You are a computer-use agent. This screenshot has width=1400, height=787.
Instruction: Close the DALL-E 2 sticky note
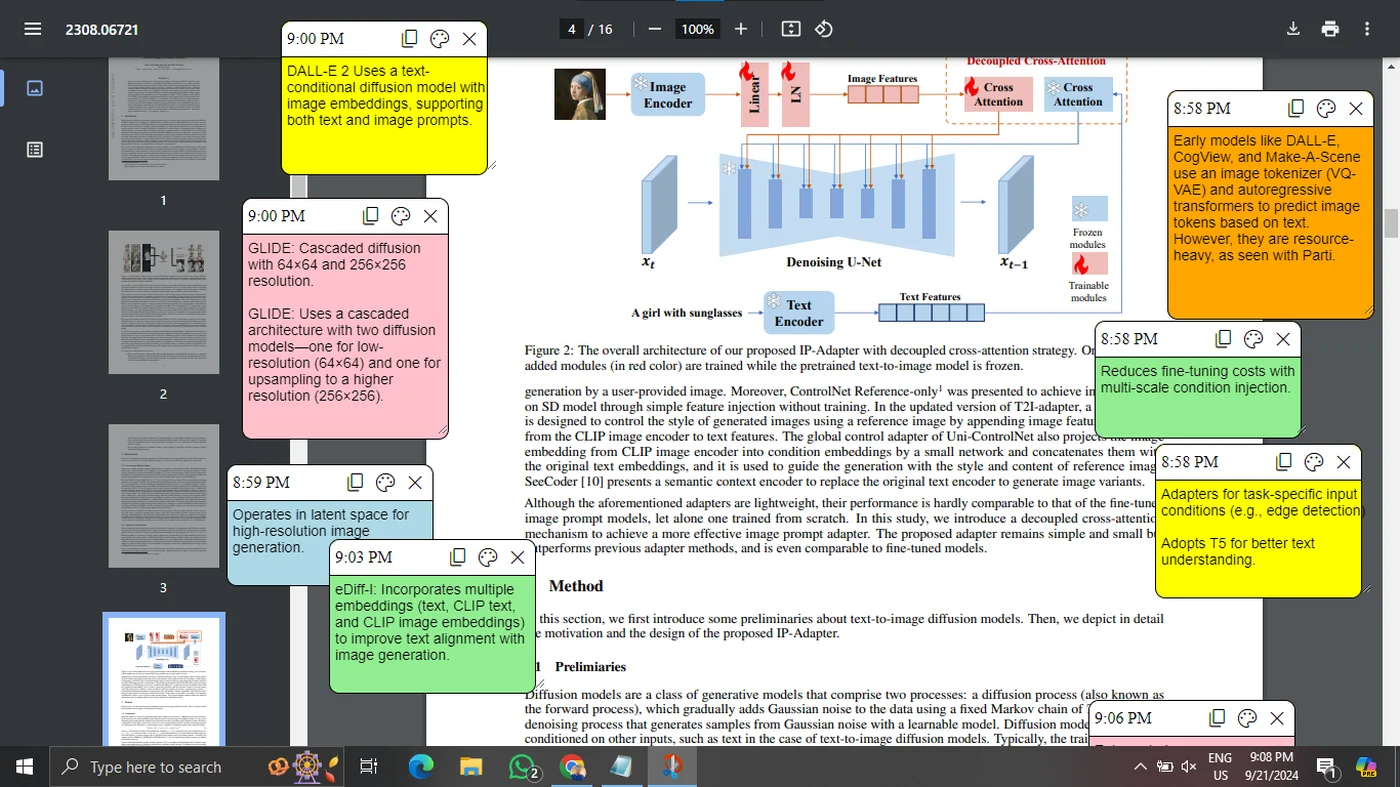pyautogui.click(x=469, y=39)
